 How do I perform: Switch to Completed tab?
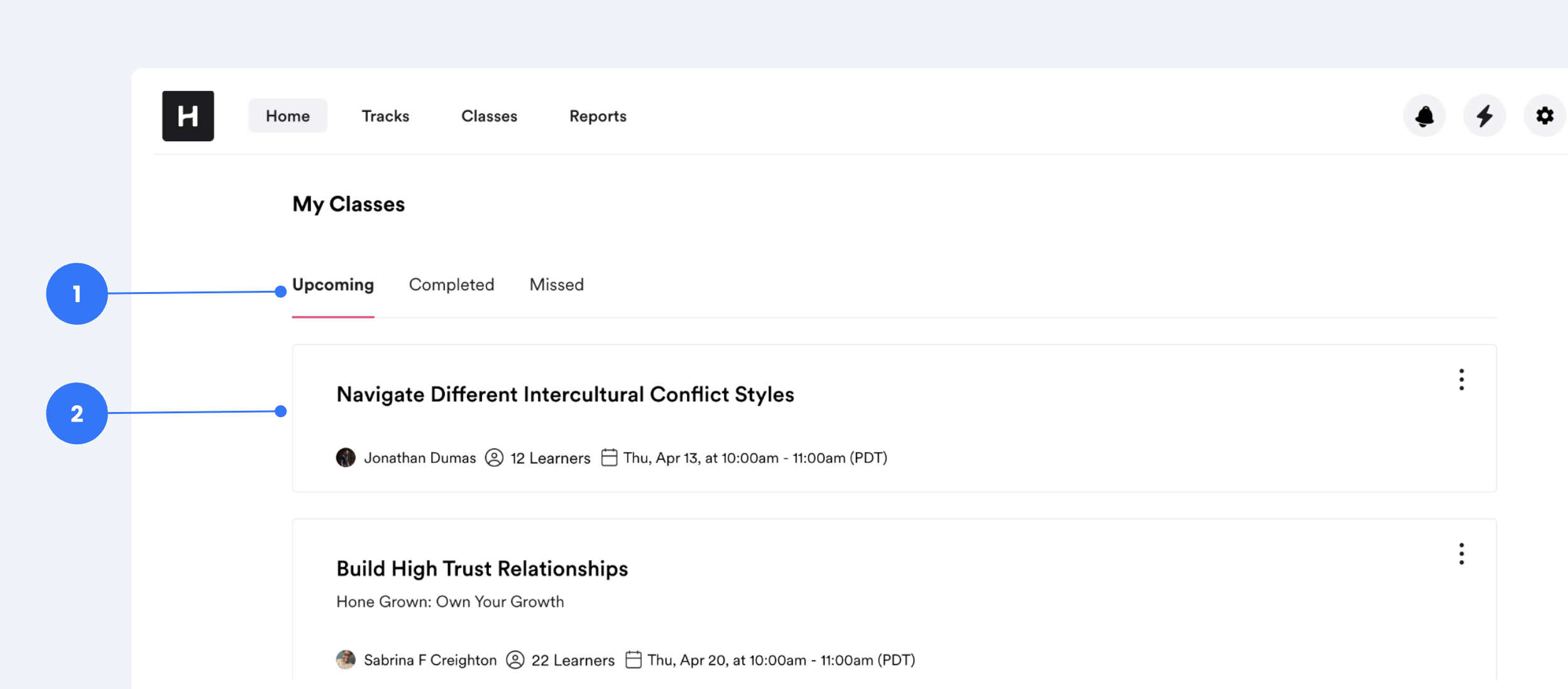pyautogui.click(x=451, y=285)
